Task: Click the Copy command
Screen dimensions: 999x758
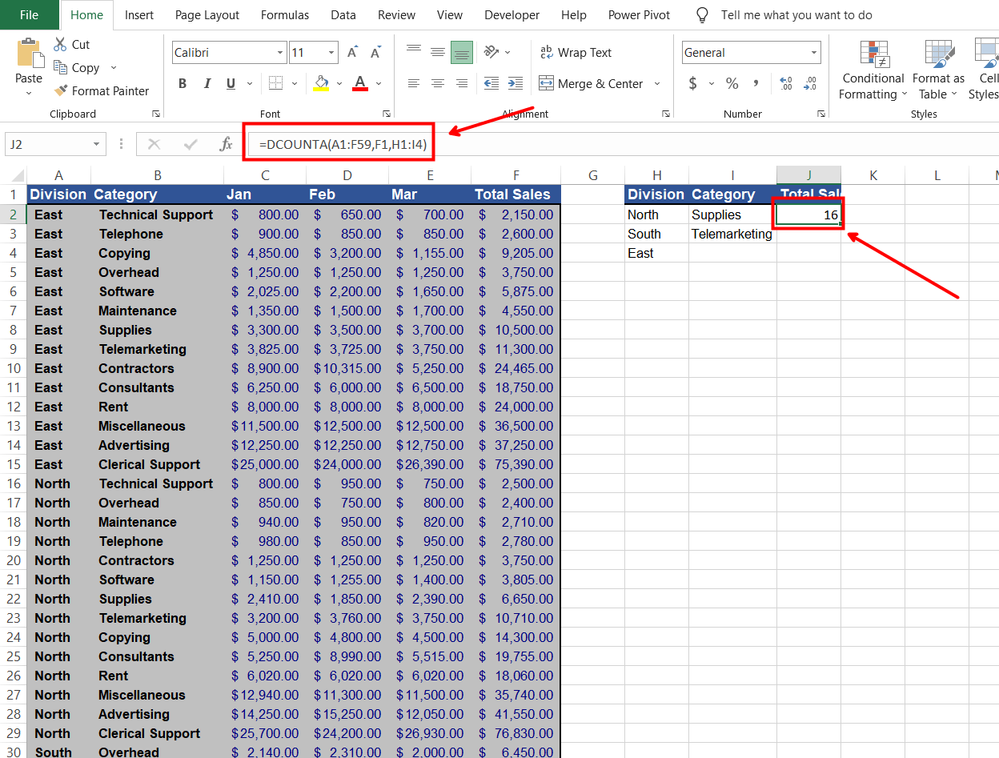Action: coord(82,67)
